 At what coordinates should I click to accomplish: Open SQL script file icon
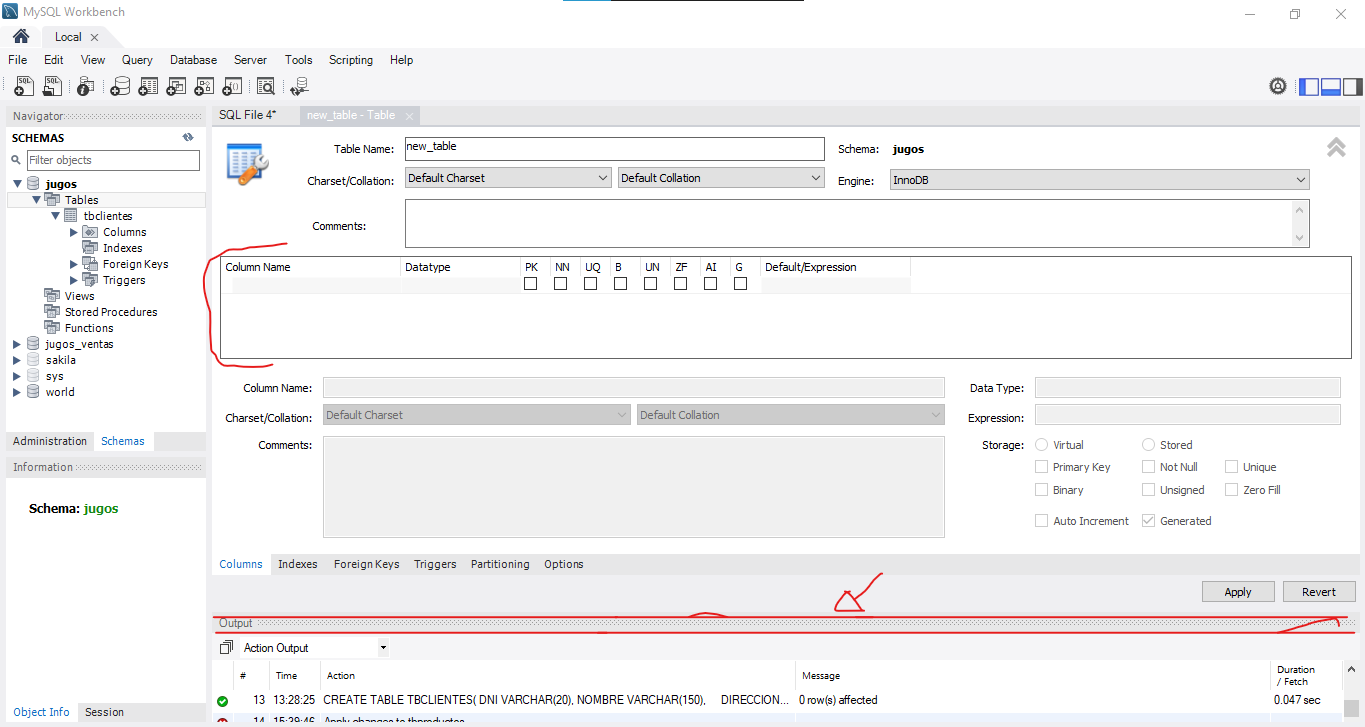(52, 86)
